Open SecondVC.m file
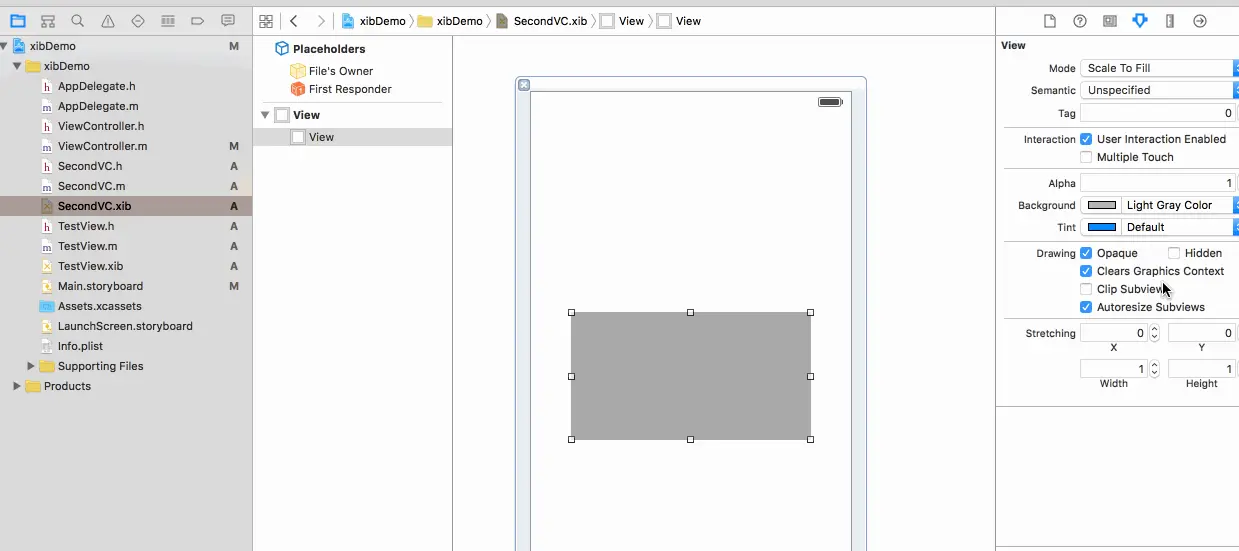The width and height of the screenshot is (1239, 551). pos(91,186)
